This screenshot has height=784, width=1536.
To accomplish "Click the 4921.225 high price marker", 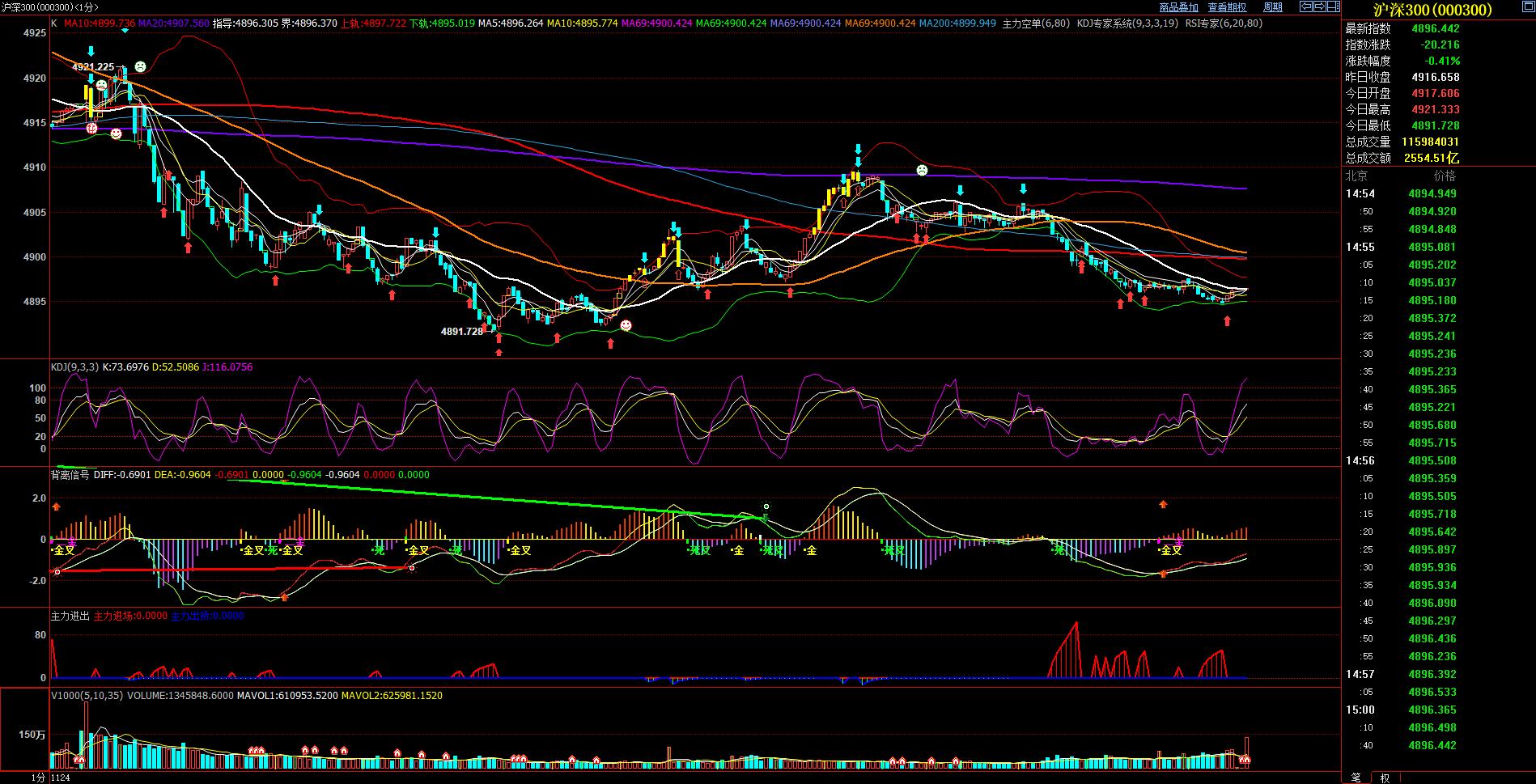I will (93, 66).
